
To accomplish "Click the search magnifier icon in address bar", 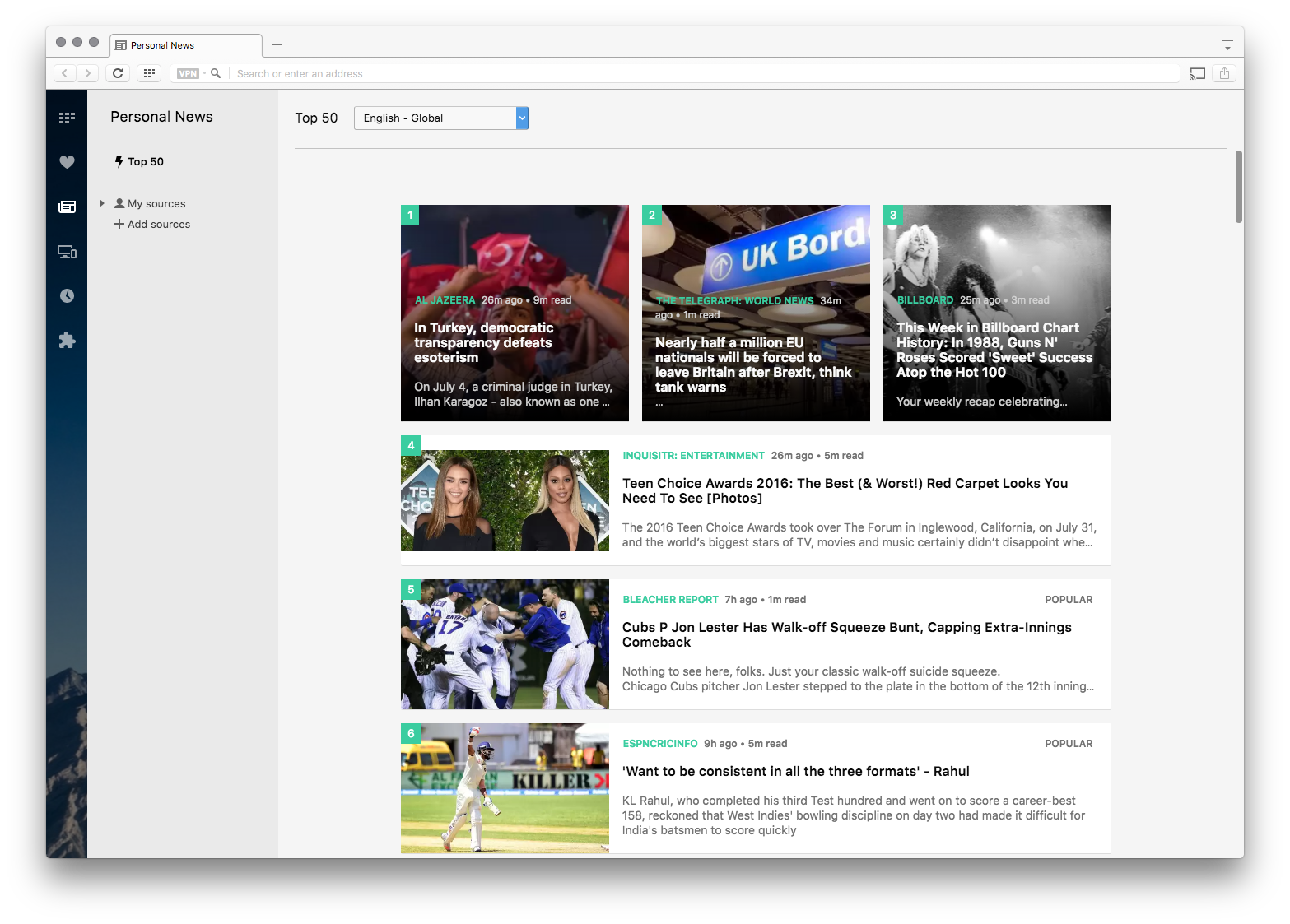I will pyautogui.click(x=216, y=73).
